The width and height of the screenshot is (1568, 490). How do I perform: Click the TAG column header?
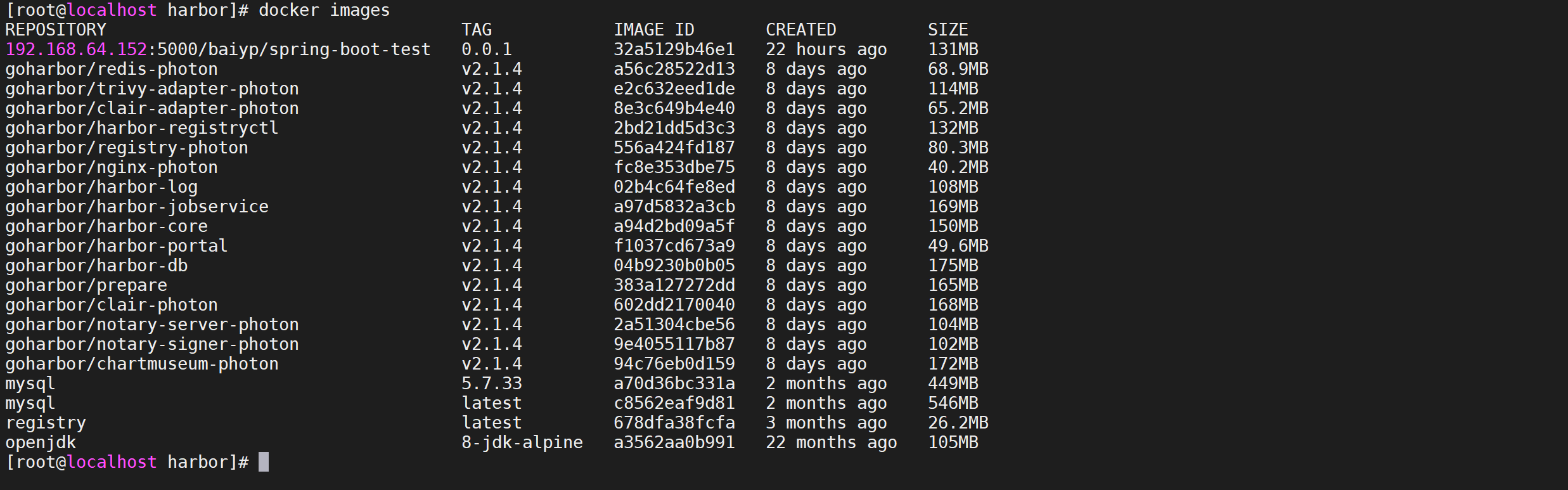[477, 30]
